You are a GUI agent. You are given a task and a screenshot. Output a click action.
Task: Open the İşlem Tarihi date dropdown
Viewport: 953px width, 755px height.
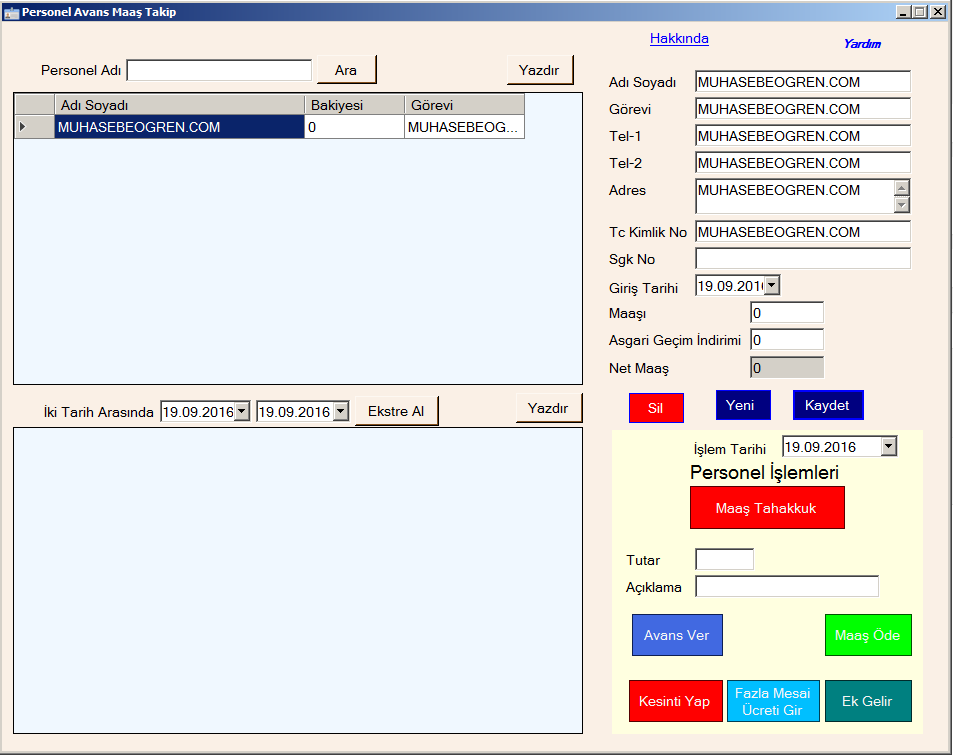click(889, 446)
